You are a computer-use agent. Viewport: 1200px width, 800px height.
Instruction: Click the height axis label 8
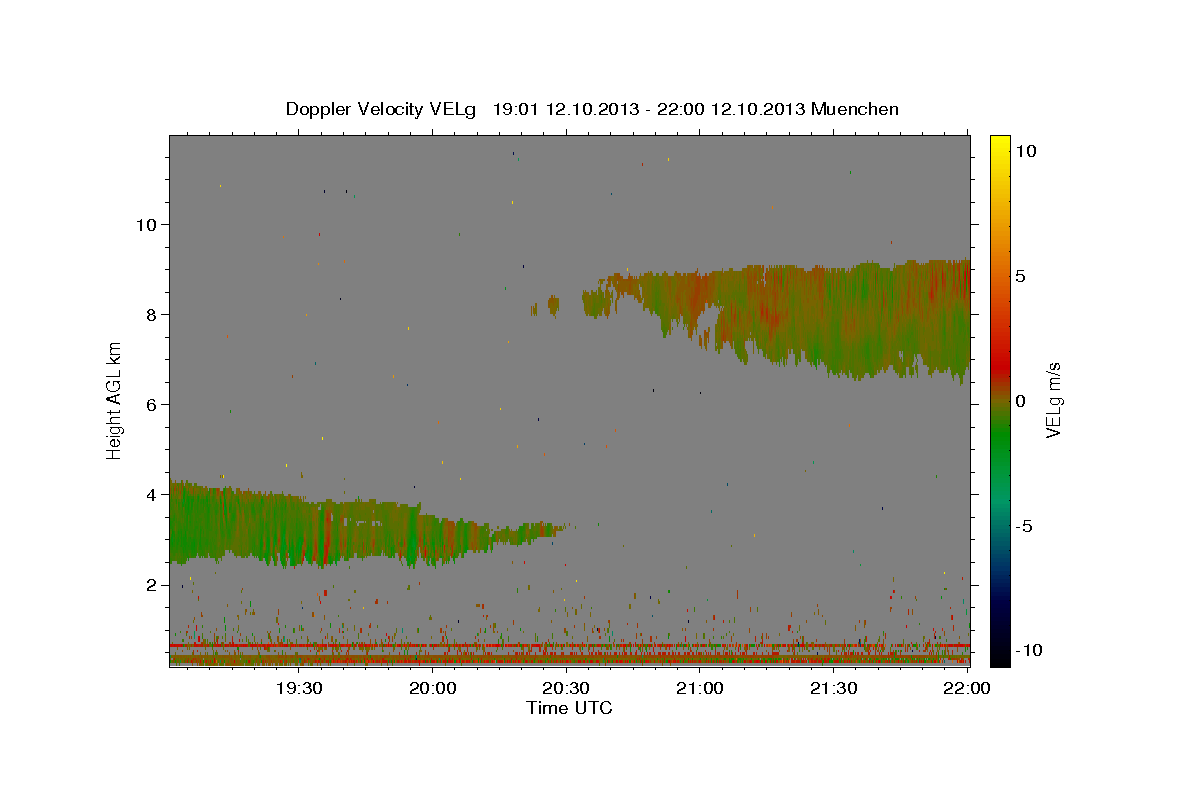(151, 315)
